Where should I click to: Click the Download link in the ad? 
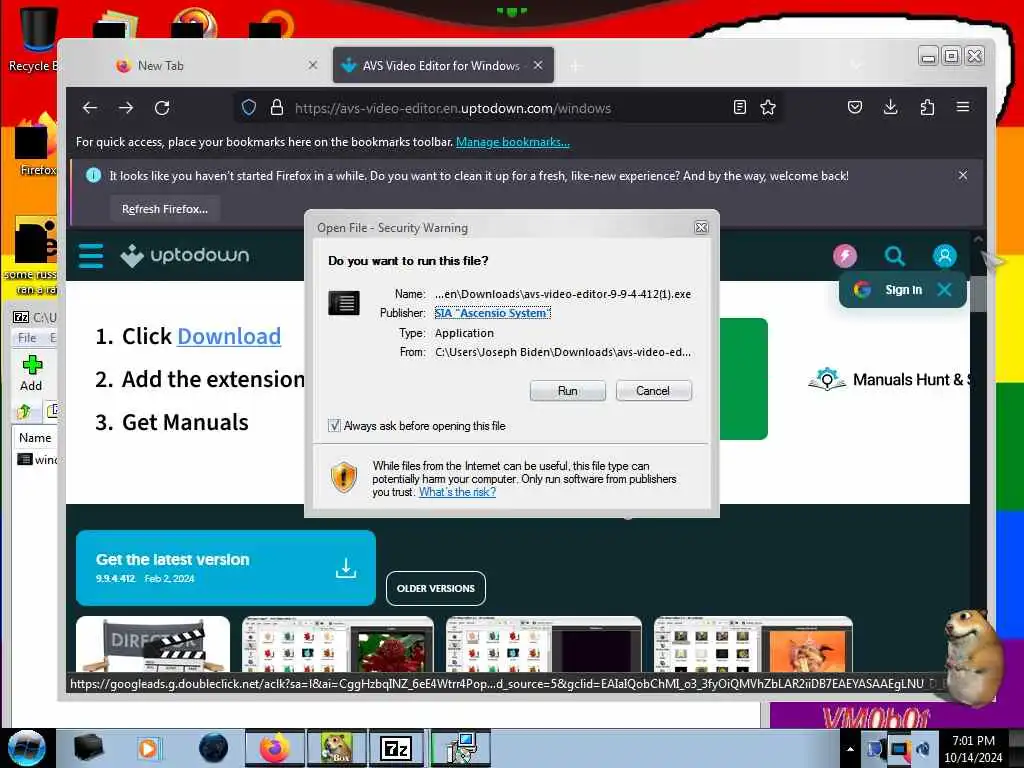pos(229,336)
